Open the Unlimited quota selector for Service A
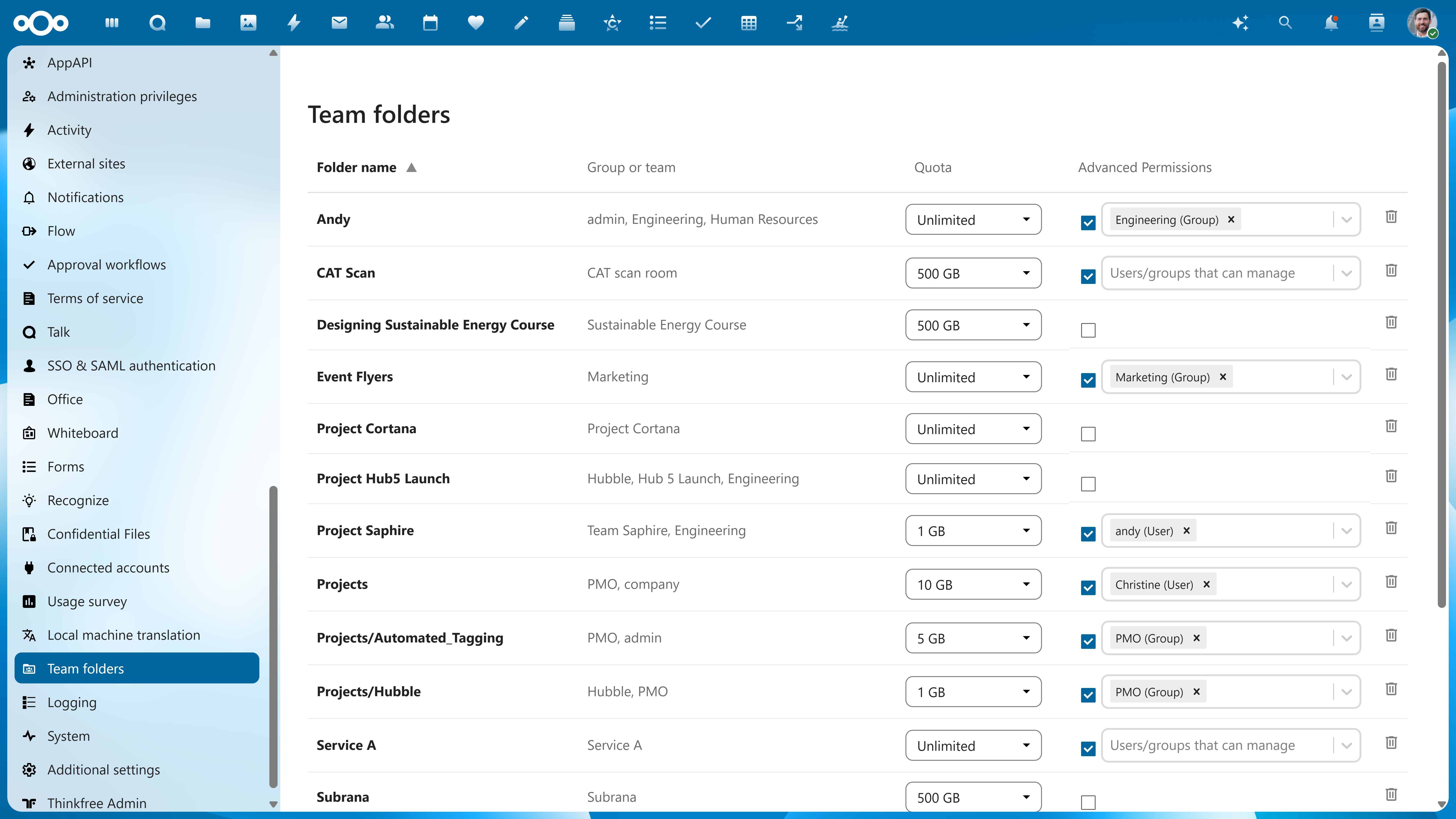1456x819 pixels. click(x=973, y=746)
